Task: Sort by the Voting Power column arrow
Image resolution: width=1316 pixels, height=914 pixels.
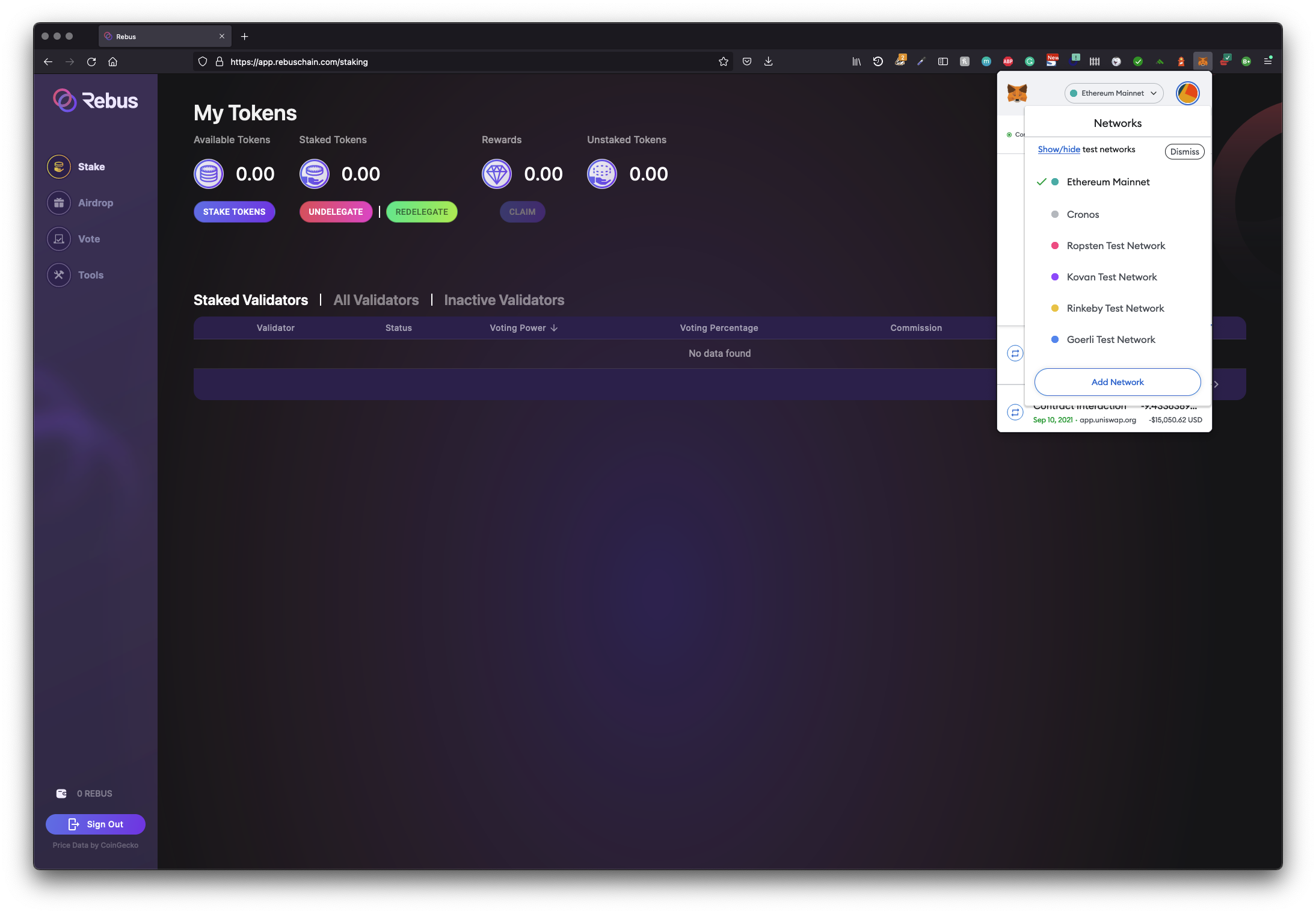Action: click(554, 328)
